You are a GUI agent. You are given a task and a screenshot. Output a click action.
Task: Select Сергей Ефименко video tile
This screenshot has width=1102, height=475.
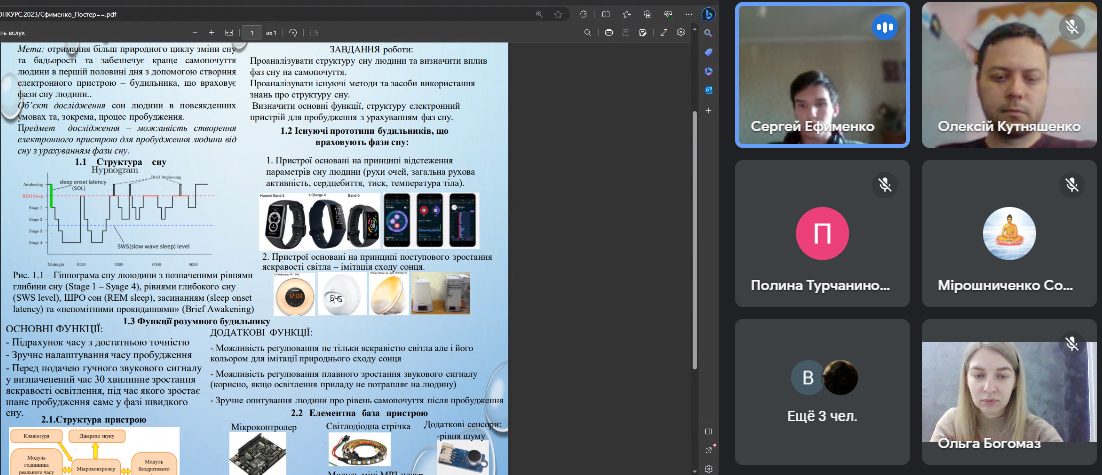822,75
